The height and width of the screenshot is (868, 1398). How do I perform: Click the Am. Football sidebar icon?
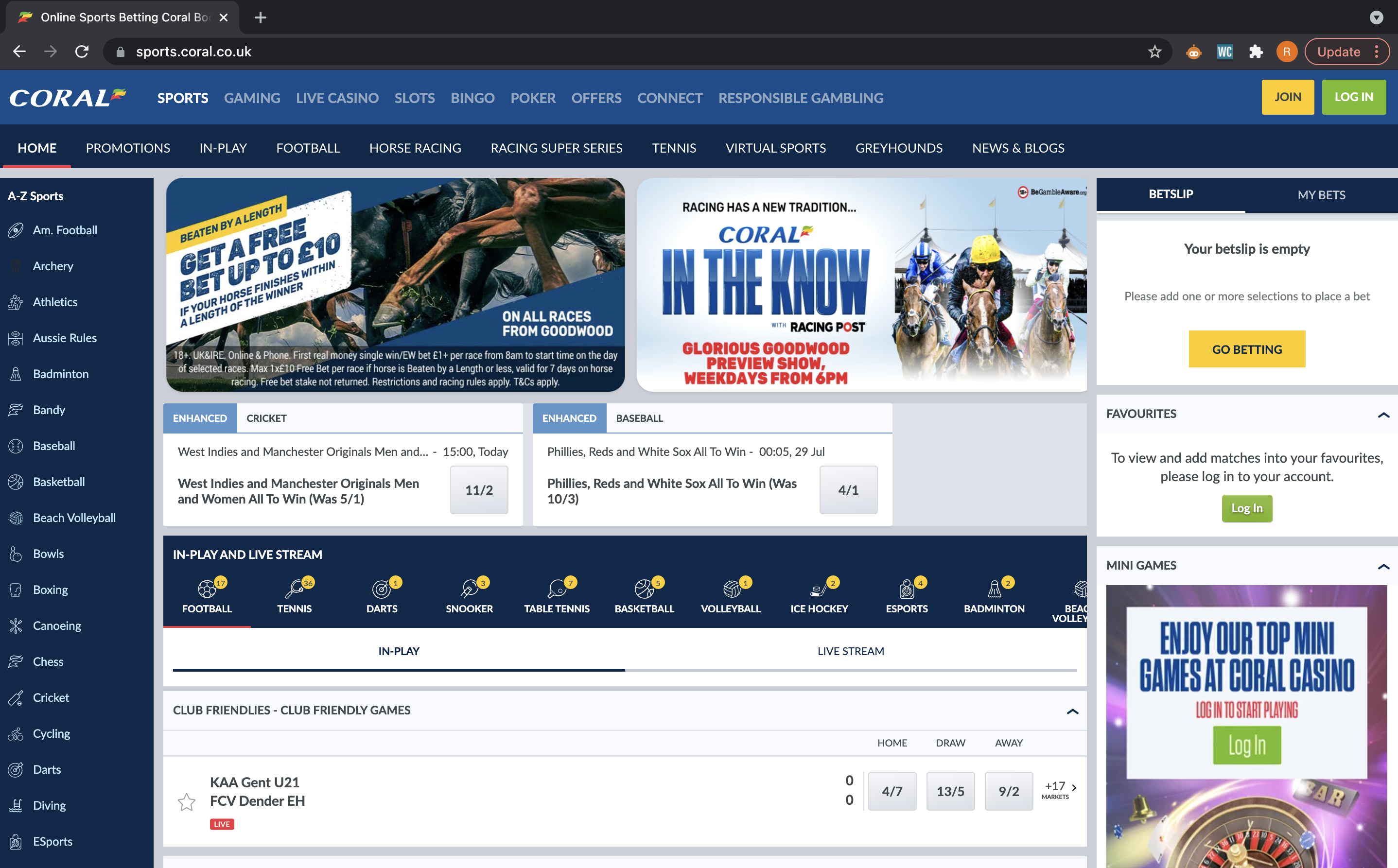[16, 230]
